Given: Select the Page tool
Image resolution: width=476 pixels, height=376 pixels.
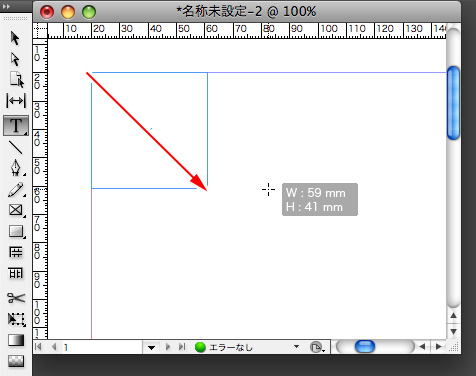Looking at the screenshot, I should click(x=16, y=80).
